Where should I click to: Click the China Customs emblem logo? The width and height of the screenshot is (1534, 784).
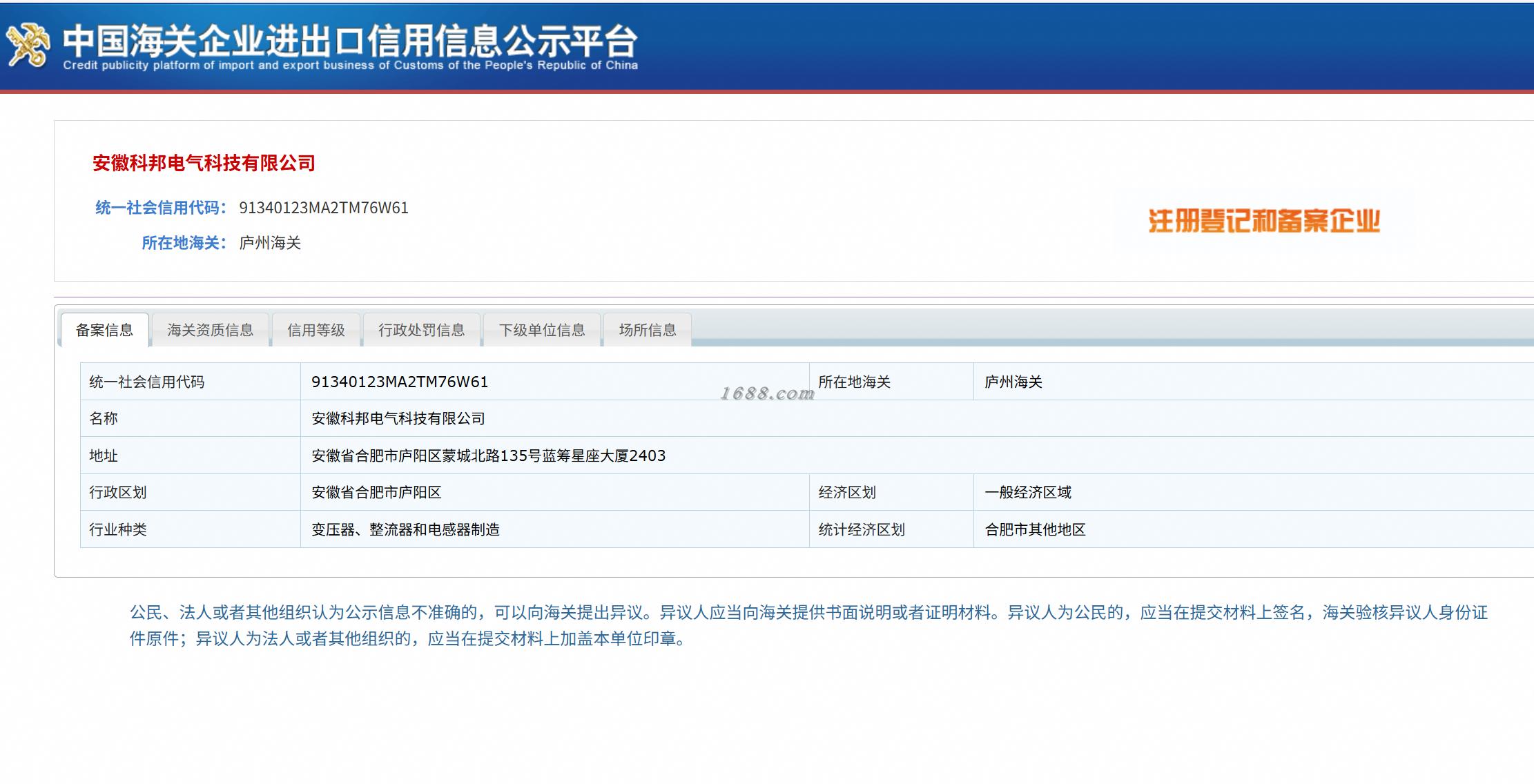coord(28,46)
